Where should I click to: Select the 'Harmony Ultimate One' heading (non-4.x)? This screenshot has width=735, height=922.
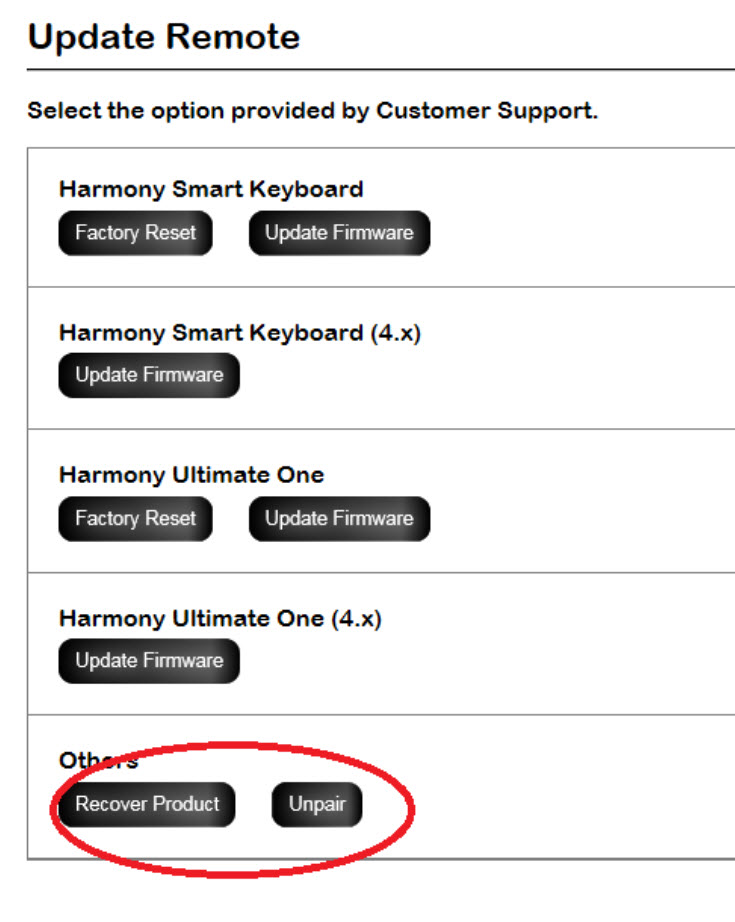click(192, 475)
